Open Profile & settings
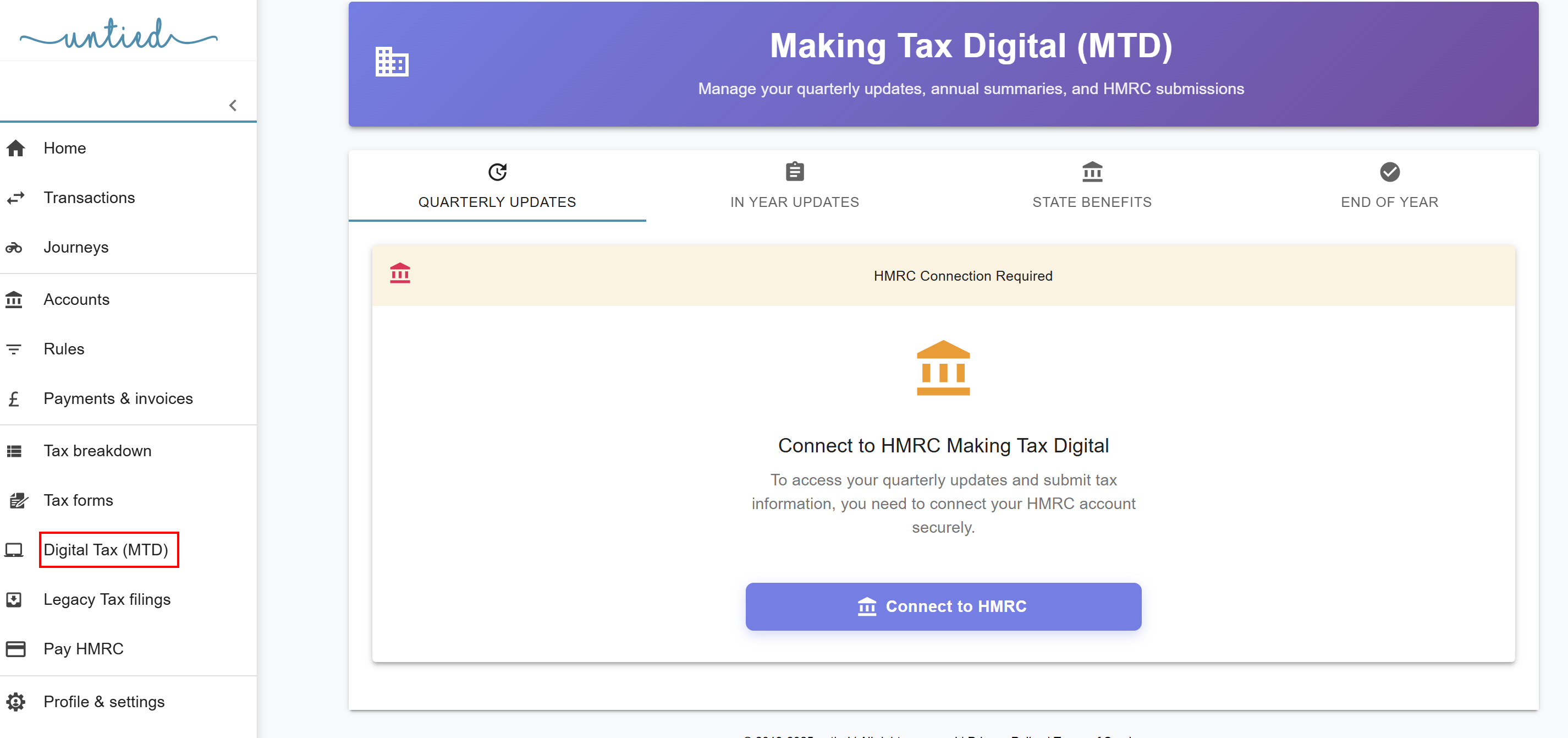Image resolution: width=1568 pixels, height=738 pixels. tap(129, 702)
